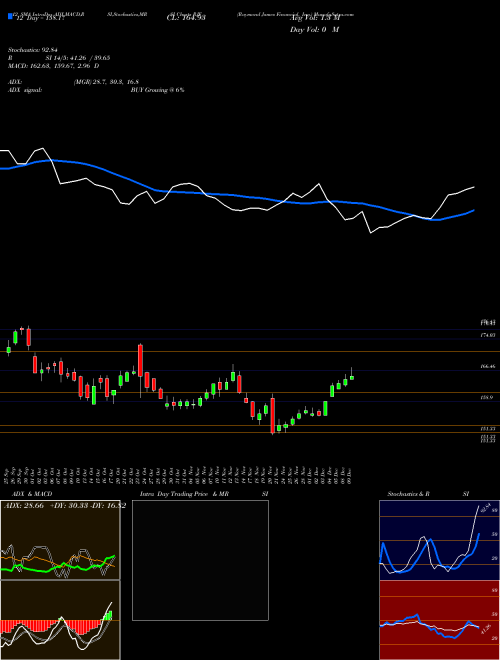The width and height of the screenshot is (500, 660).
Task: Click the SI 14/3: 41.26 / 39.65 values
Action: pos(78,58)
